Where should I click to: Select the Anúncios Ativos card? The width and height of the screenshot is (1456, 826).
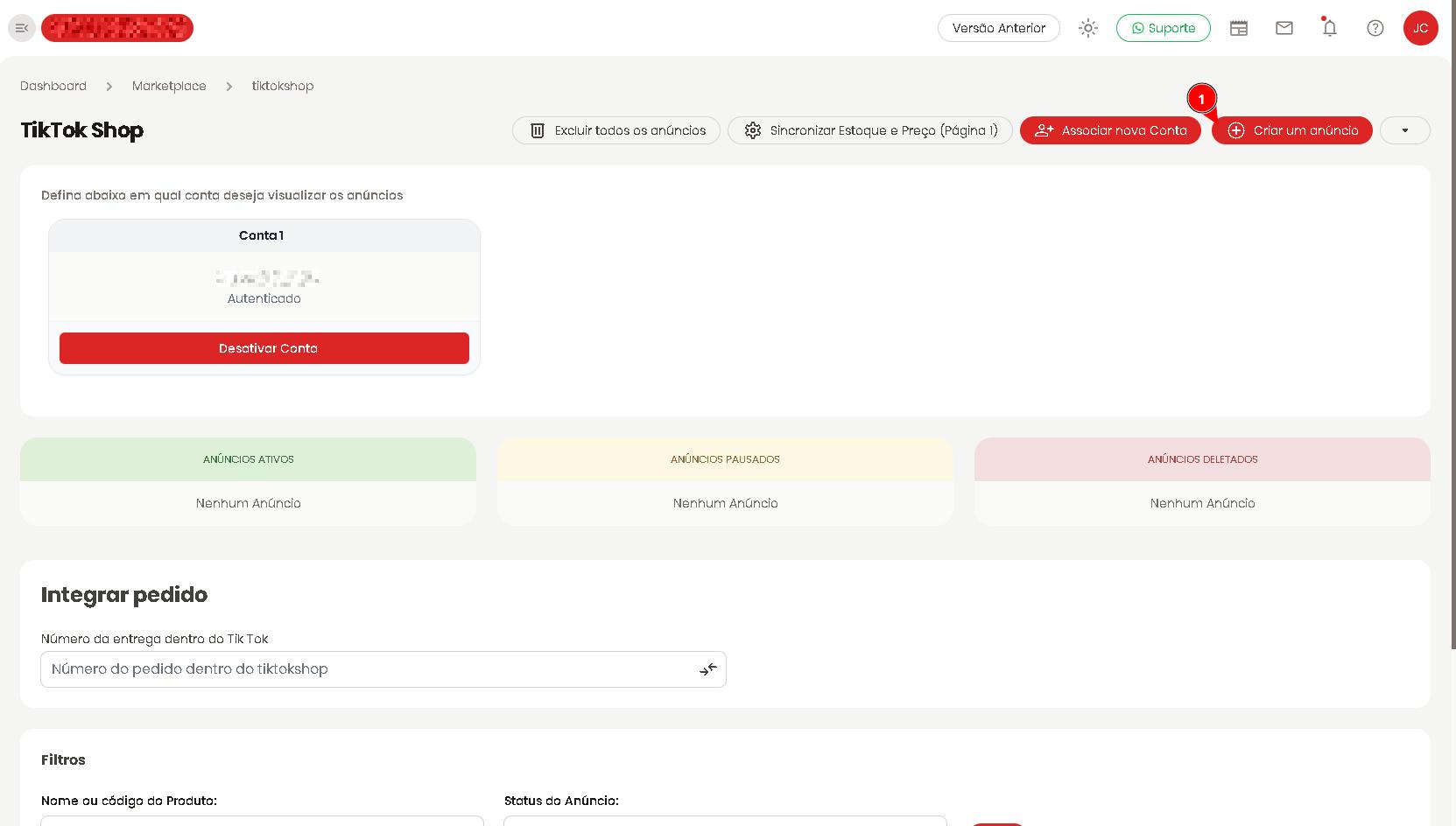pos(249,481)
